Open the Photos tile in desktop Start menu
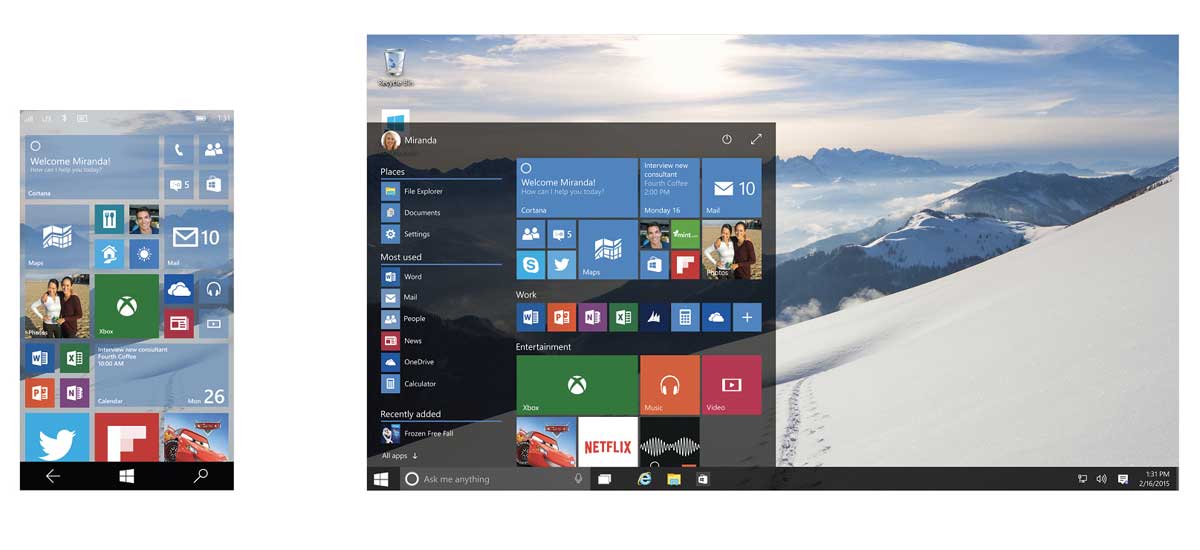The image size is (1200, 550). click(731, 250)
